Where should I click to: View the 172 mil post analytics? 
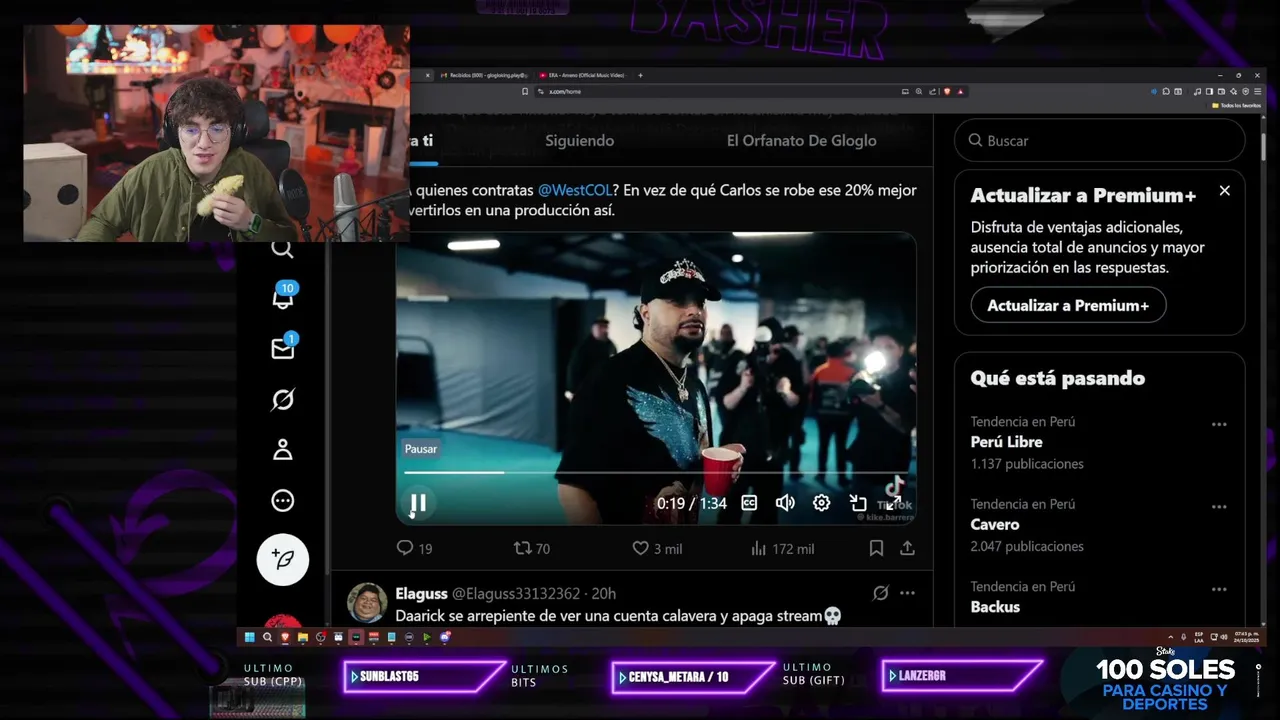782,548
